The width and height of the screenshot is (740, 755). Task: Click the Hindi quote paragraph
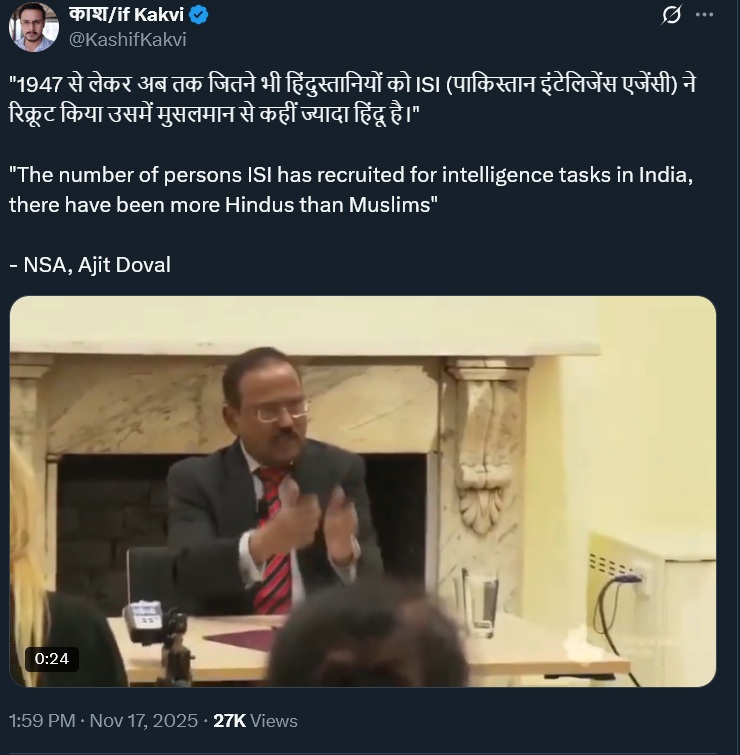350,98
